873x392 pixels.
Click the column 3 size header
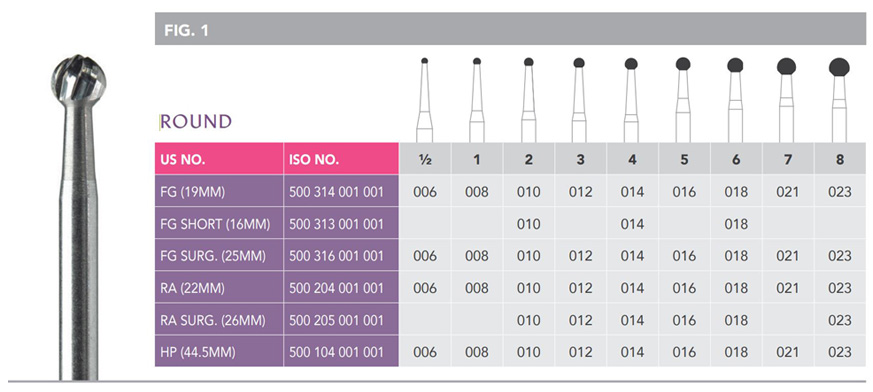tap(581, 159)
